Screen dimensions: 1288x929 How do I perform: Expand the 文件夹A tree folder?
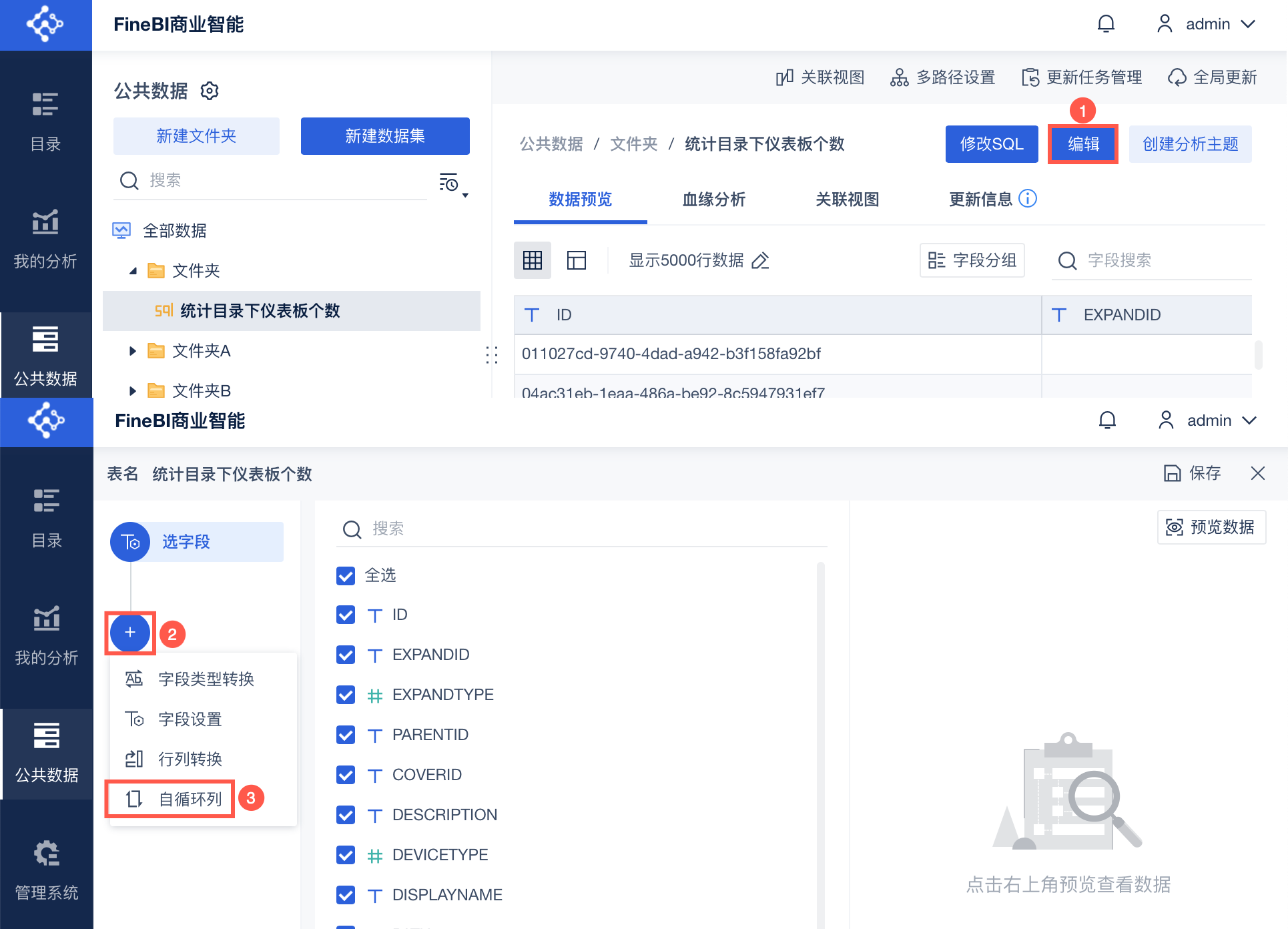[x=132, y=351]
